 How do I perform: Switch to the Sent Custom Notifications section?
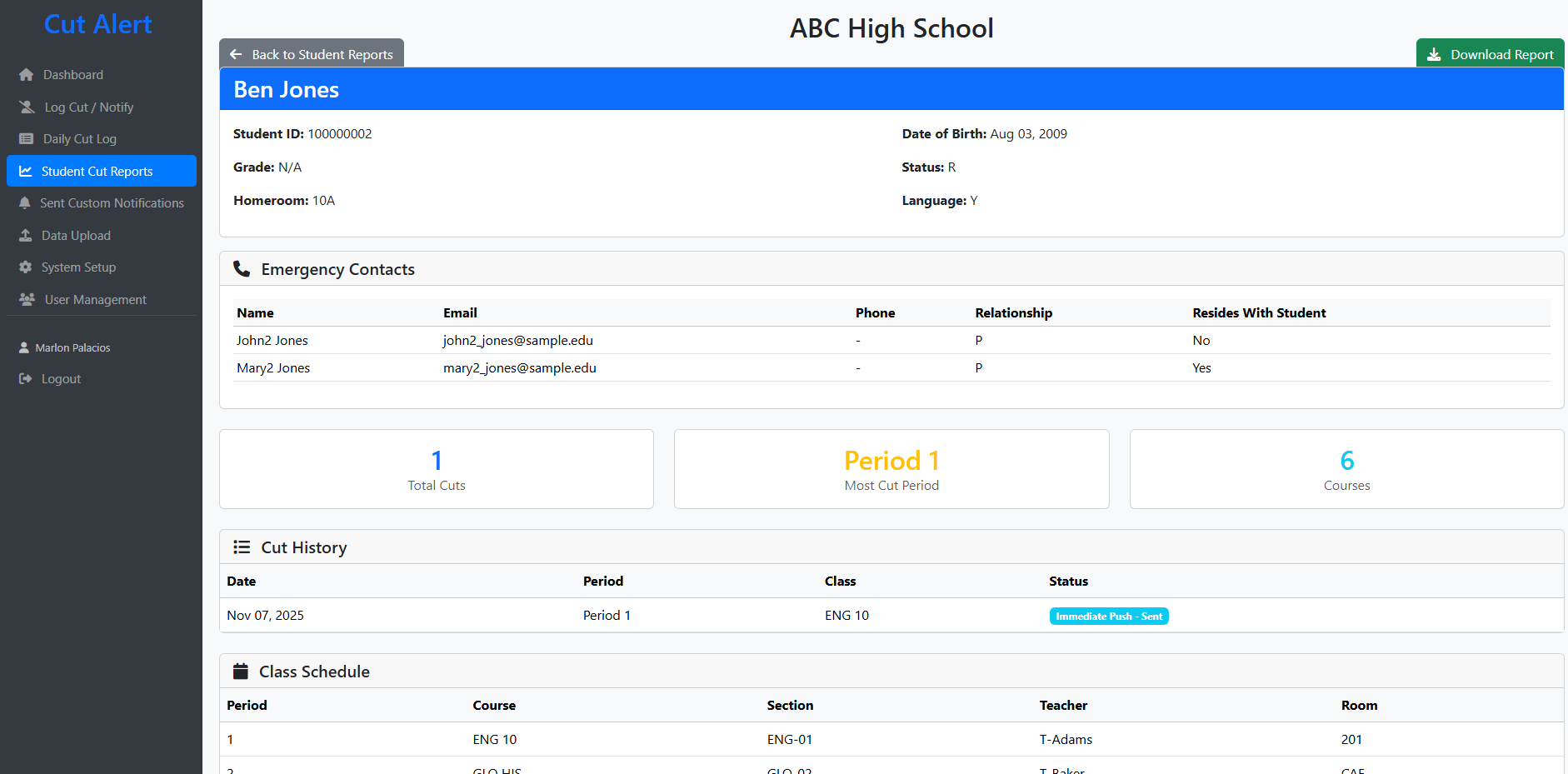point(112,202)
